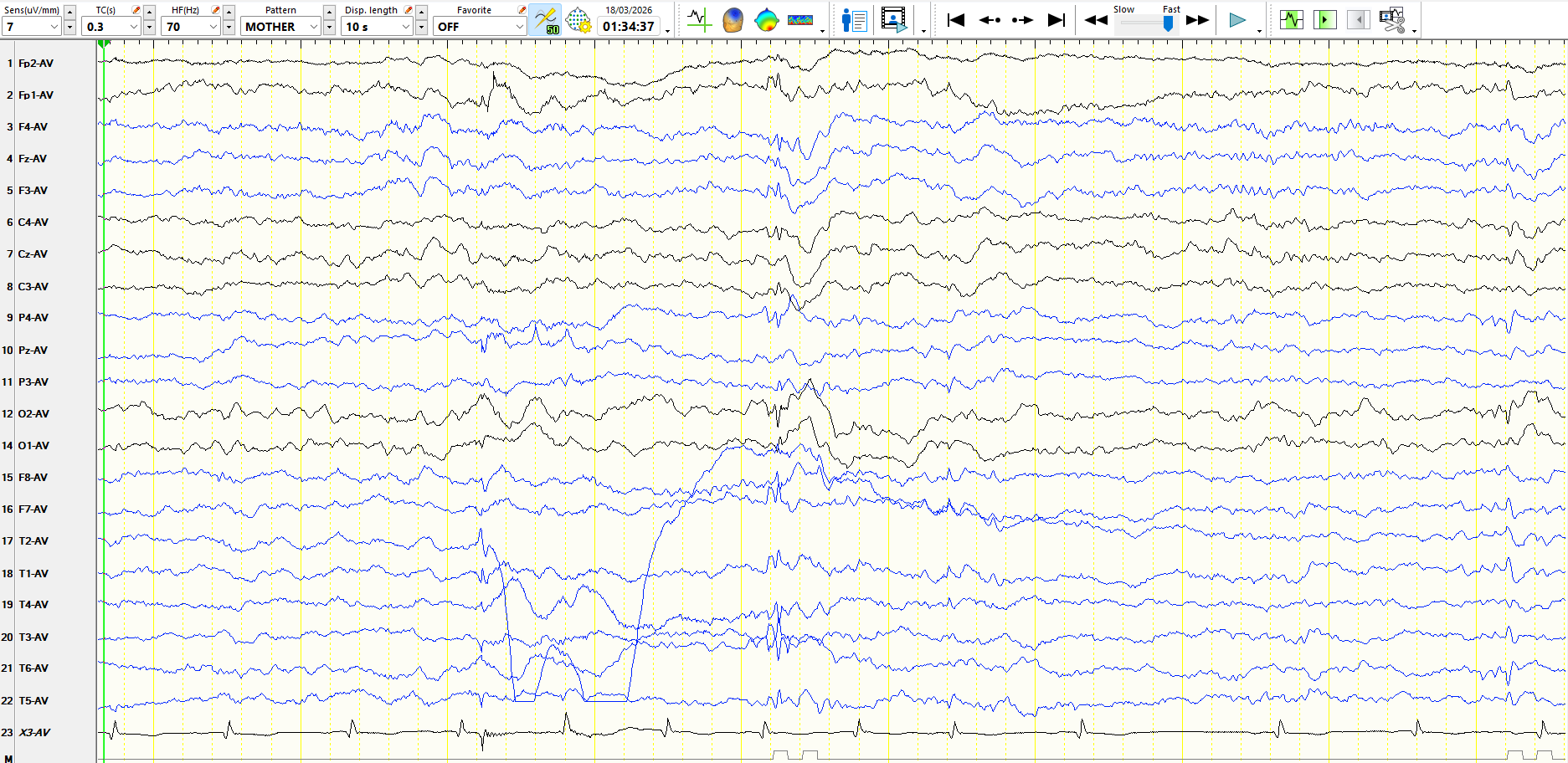Select channel label T2-AV
This screenshot has width=1568, height=763.
(x=33, y=540)
